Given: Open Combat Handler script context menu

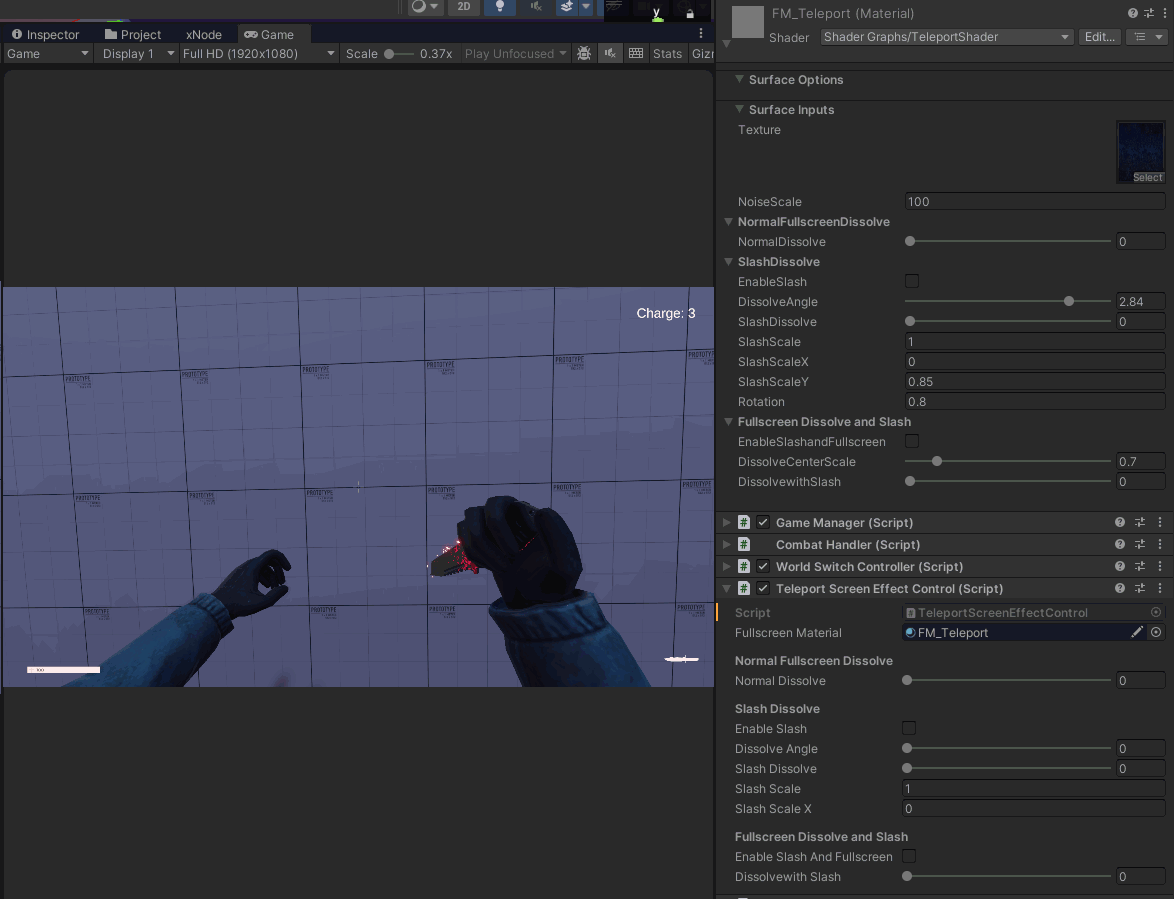Looking at the screenshot, I should tap(1160, 545).
